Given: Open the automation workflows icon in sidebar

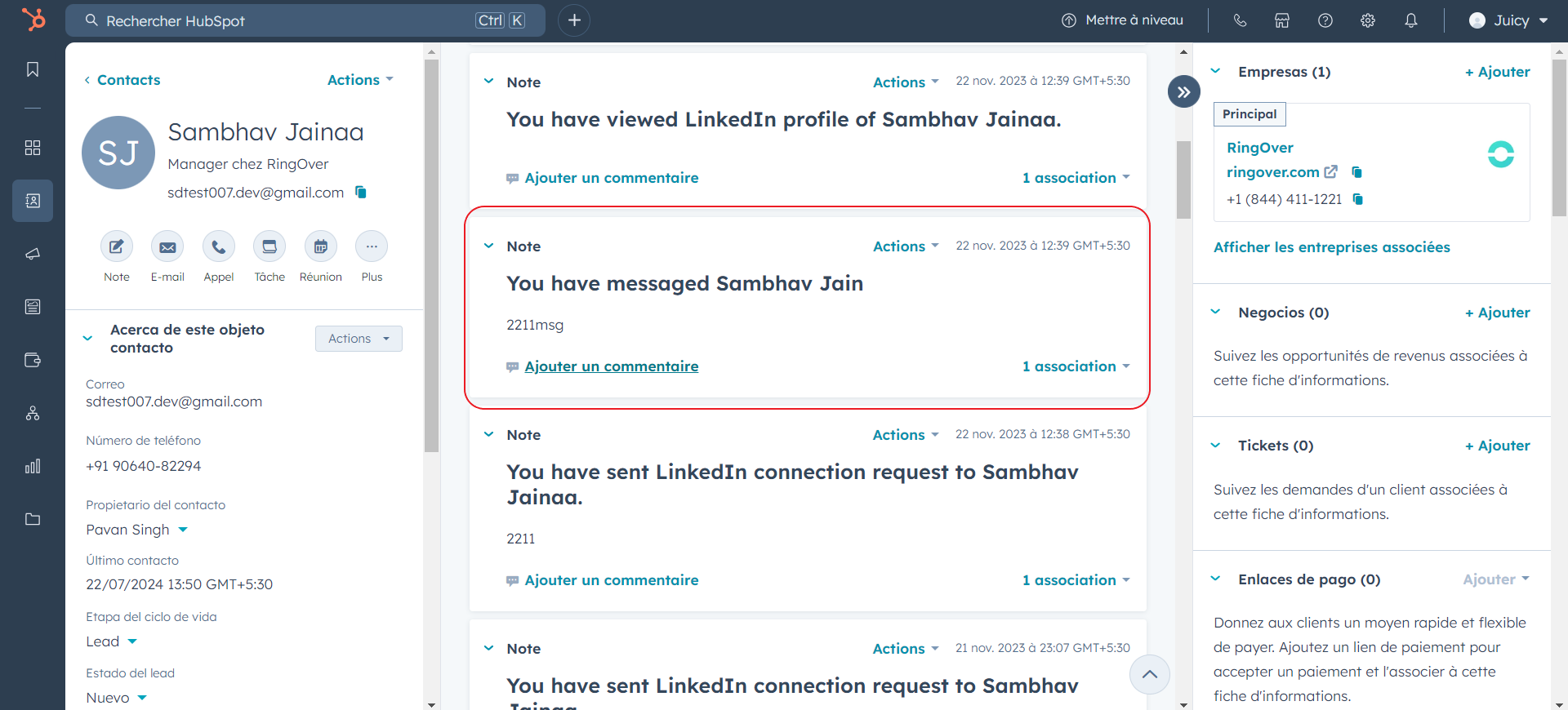Looking at the screenshot, I should click(33, 413).
